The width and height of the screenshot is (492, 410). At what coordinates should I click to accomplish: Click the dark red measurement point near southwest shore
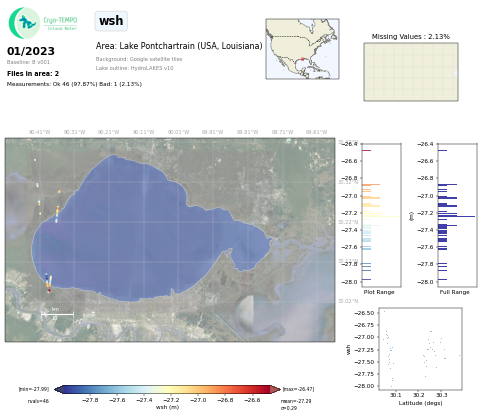pos(49,291)
